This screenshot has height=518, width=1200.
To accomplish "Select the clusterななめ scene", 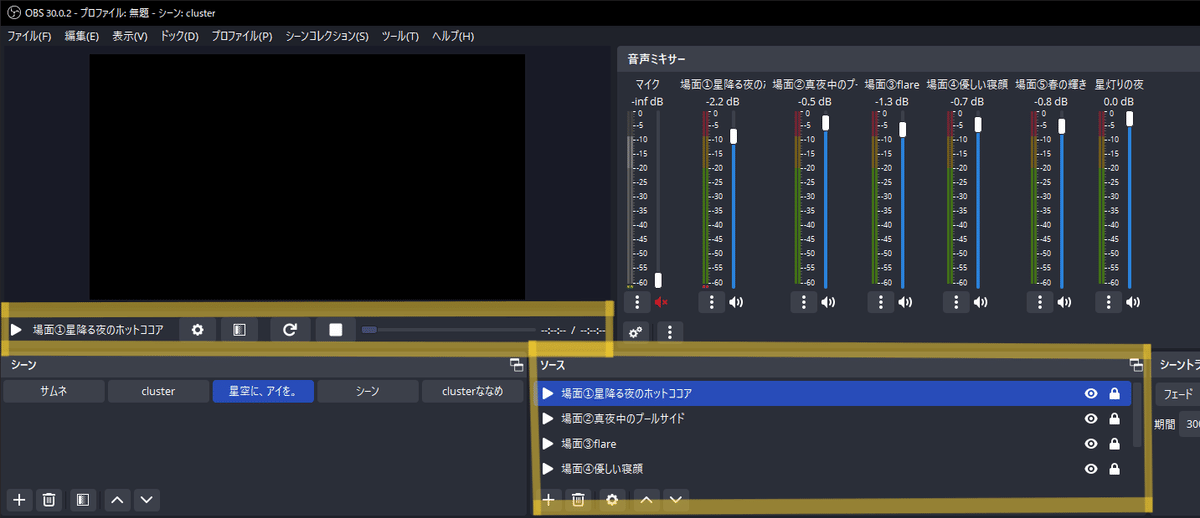I will pyautogui.click(x=472, y=391).
